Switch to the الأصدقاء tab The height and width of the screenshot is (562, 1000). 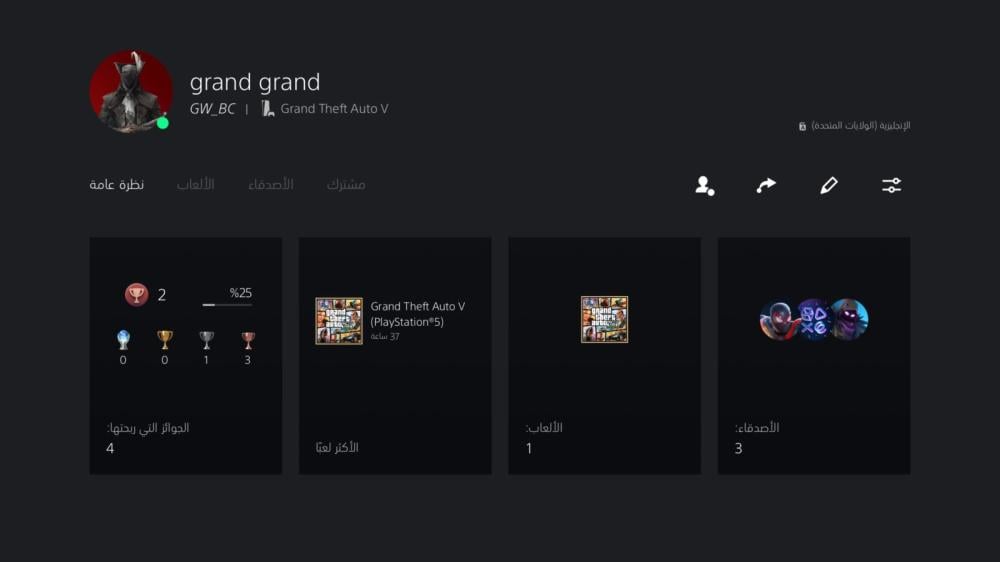[x=271, y=185]
